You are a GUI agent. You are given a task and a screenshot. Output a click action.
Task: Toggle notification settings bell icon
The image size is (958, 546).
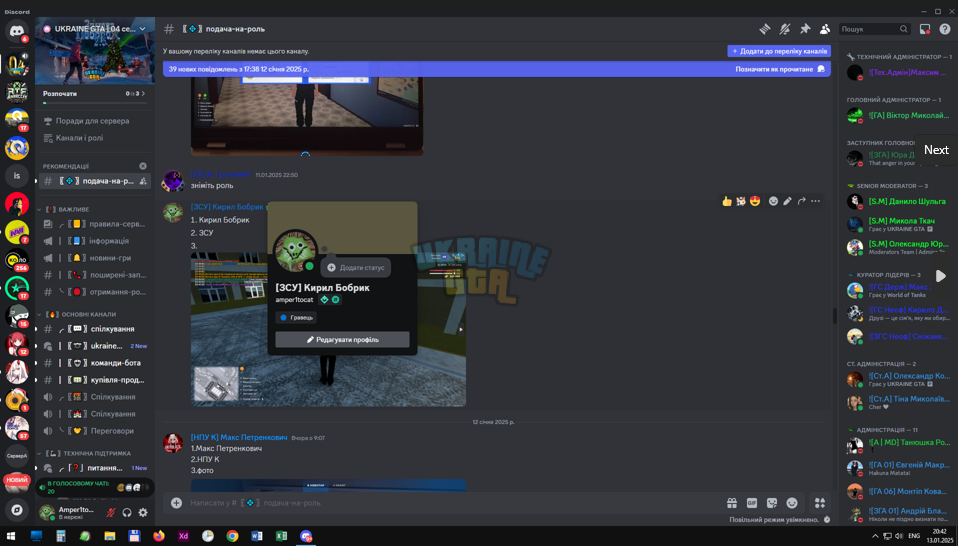tap(785, 29)
